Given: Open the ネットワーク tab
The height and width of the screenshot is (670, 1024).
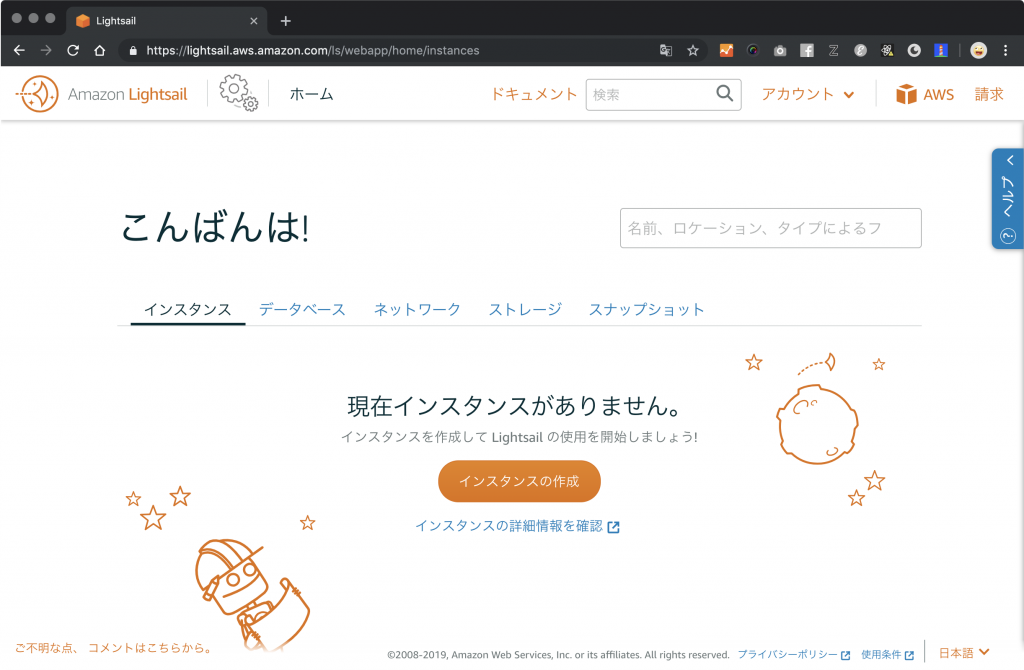Looking at the screenshot, I should pos(417,310).
